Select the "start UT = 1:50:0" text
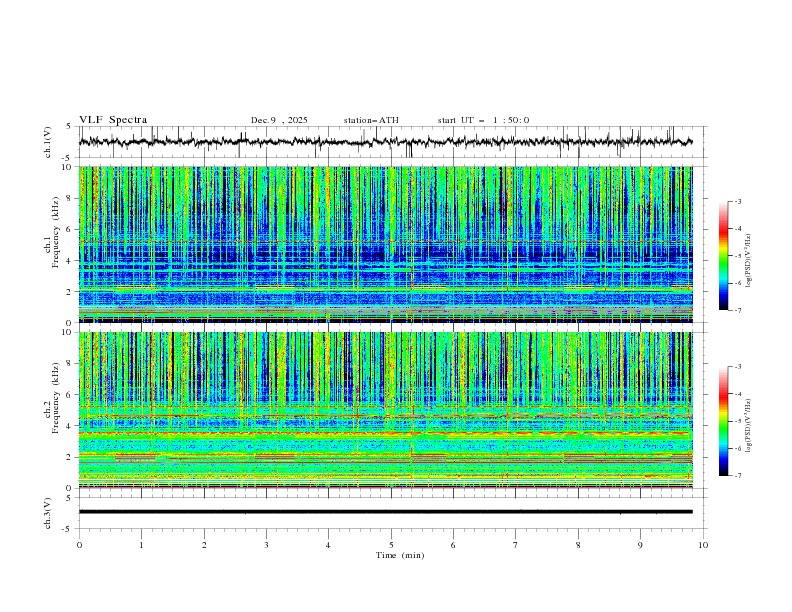The image size is (792, 612). [x=483, y=120]
